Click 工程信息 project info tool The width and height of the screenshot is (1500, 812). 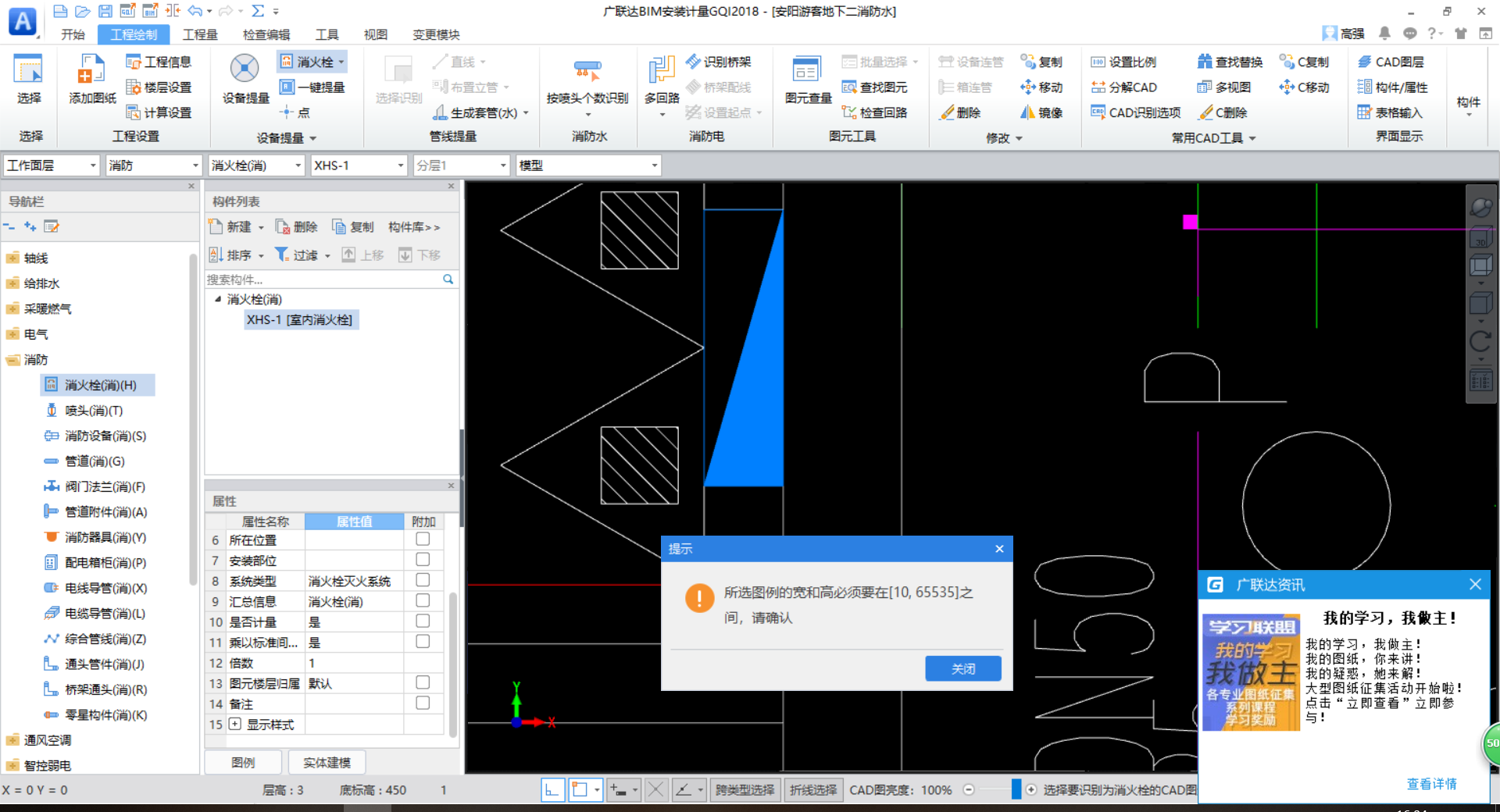[159, 62]
